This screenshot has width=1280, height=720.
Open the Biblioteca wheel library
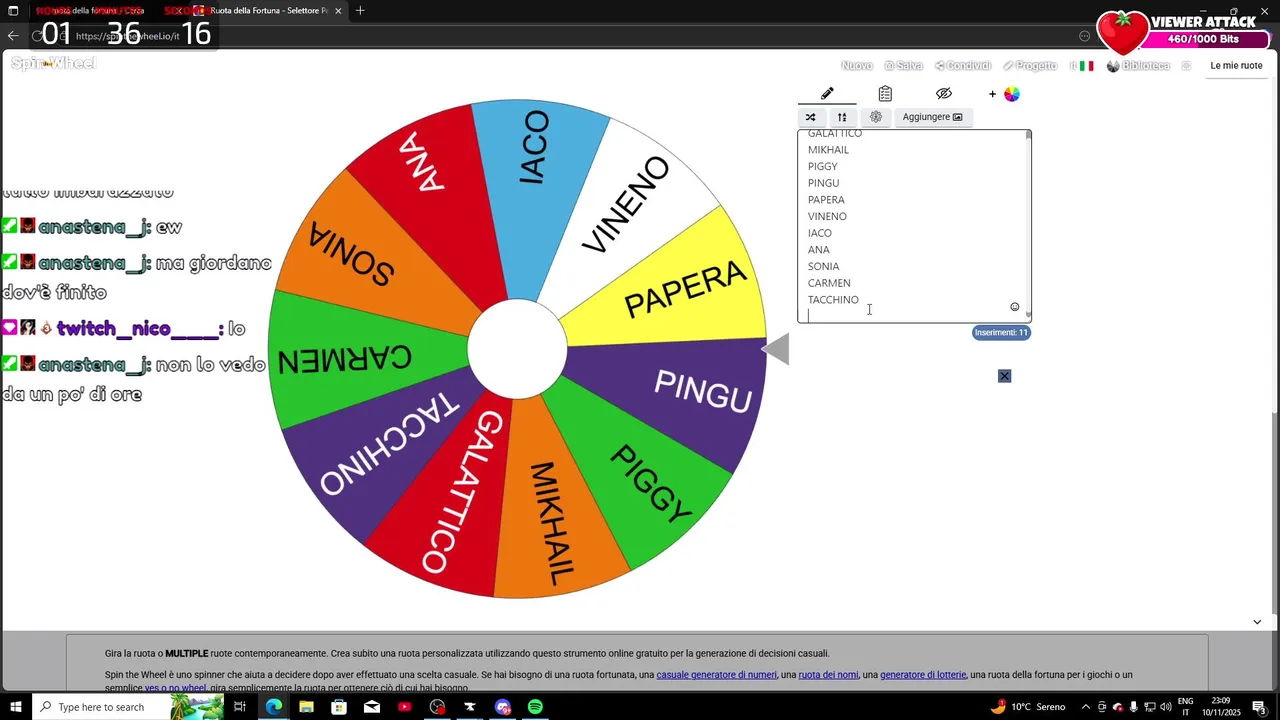(x=1138, y=66)
